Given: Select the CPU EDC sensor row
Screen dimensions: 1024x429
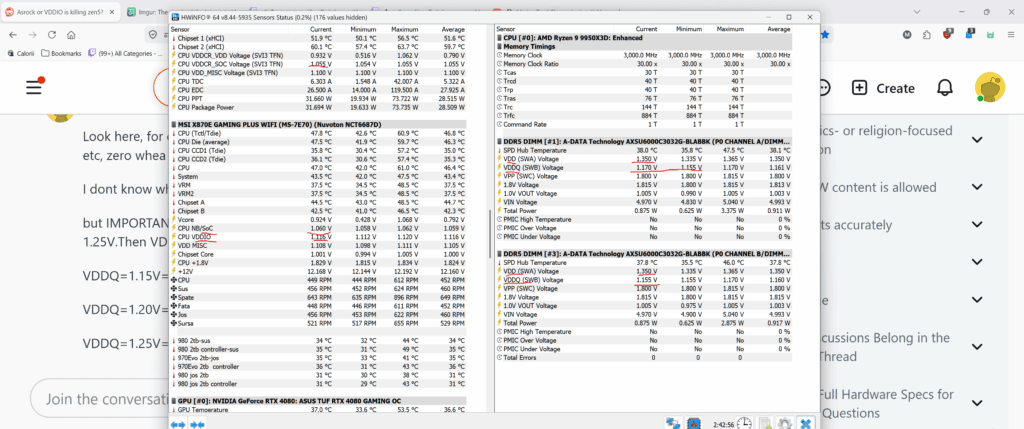Looking at the screenshot, I should coord(318,90).
